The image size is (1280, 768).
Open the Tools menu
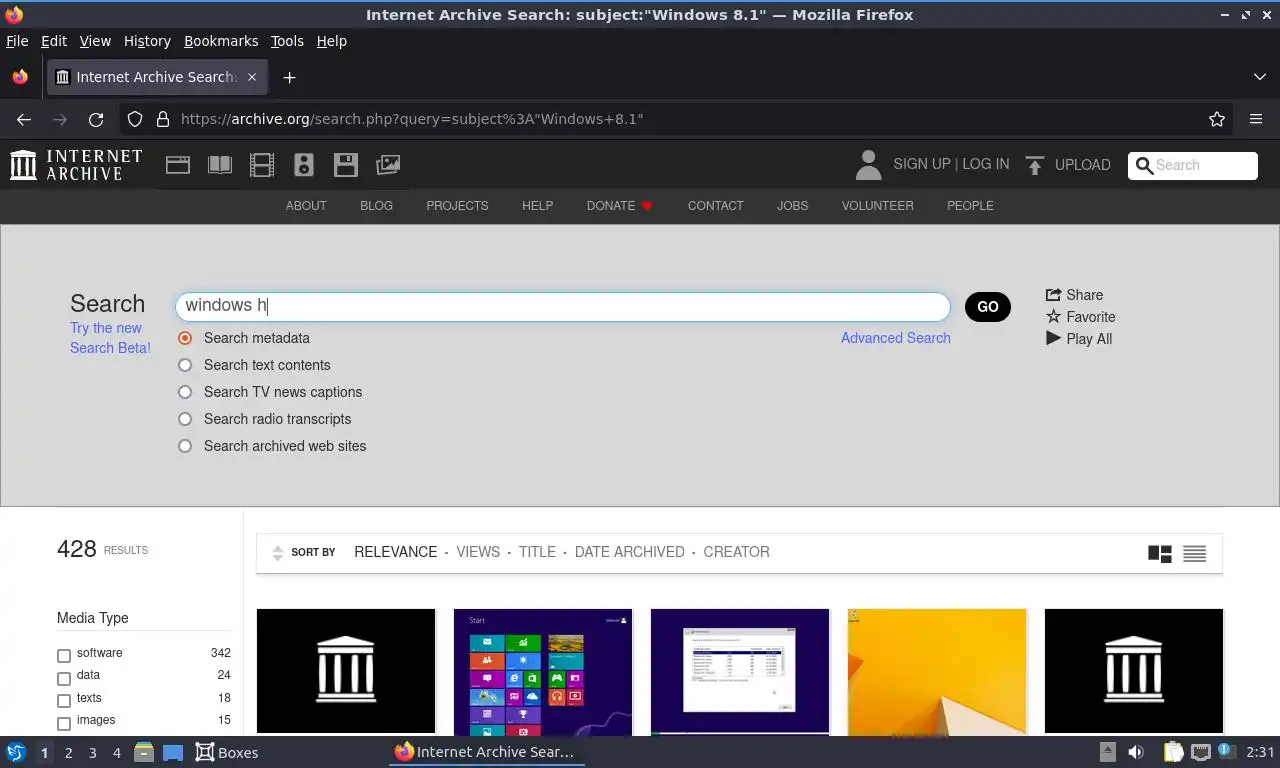coord(287,41)
